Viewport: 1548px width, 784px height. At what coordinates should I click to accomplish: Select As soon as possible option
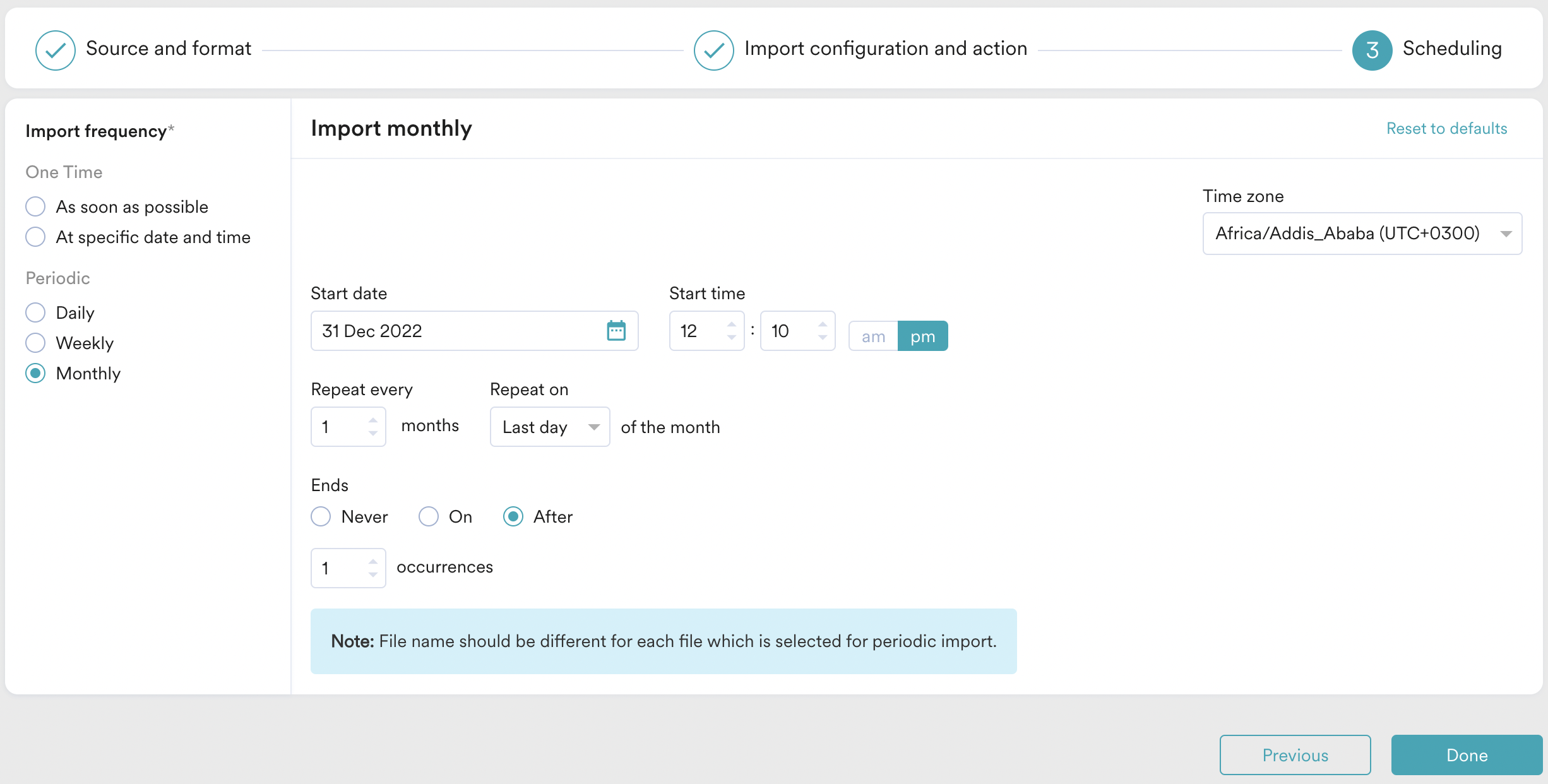[36, 206]
